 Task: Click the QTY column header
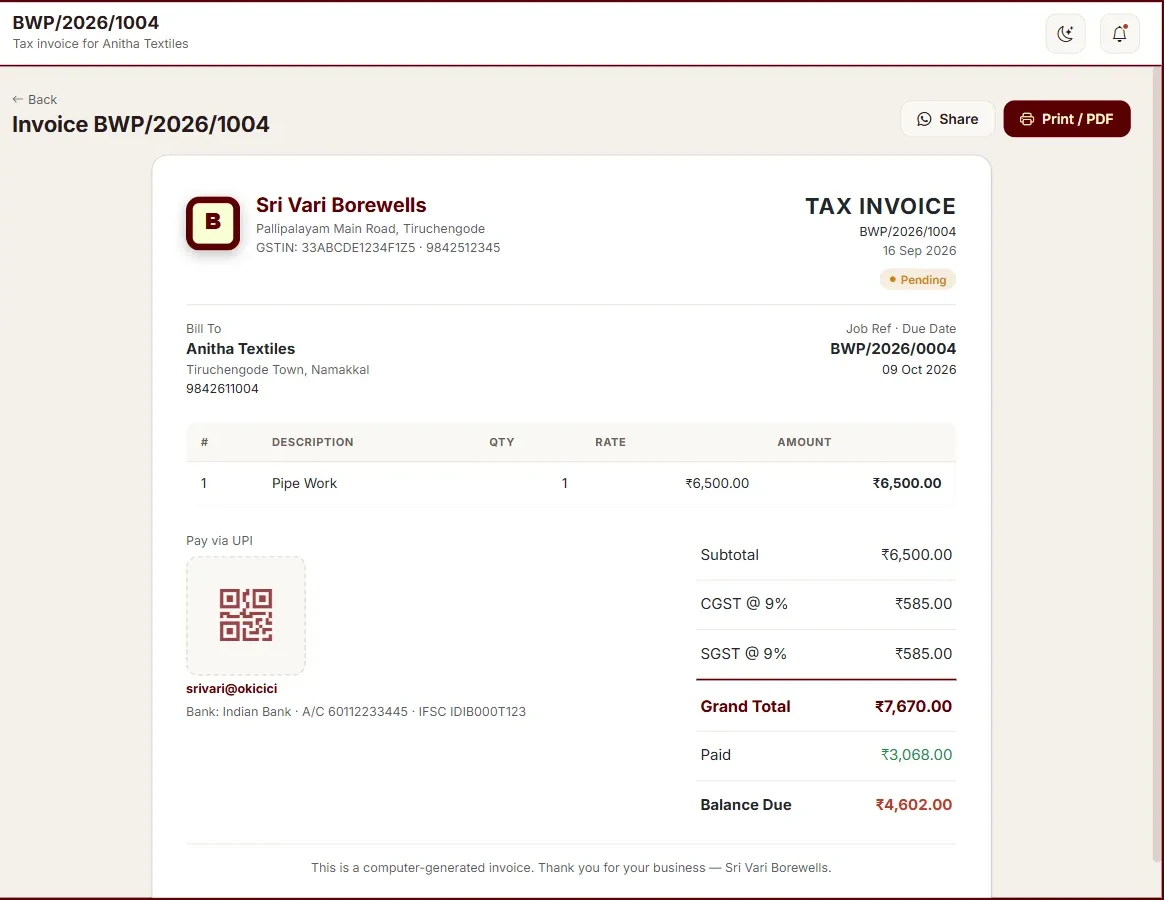pyautogui.click(x=502, y=442)
